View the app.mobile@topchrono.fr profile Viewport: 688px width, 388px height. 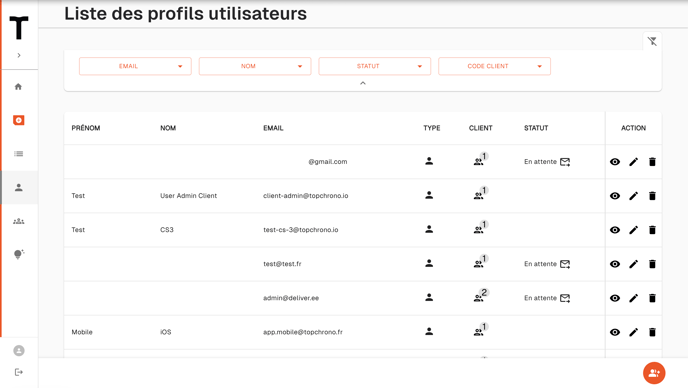tap(615, 332)
